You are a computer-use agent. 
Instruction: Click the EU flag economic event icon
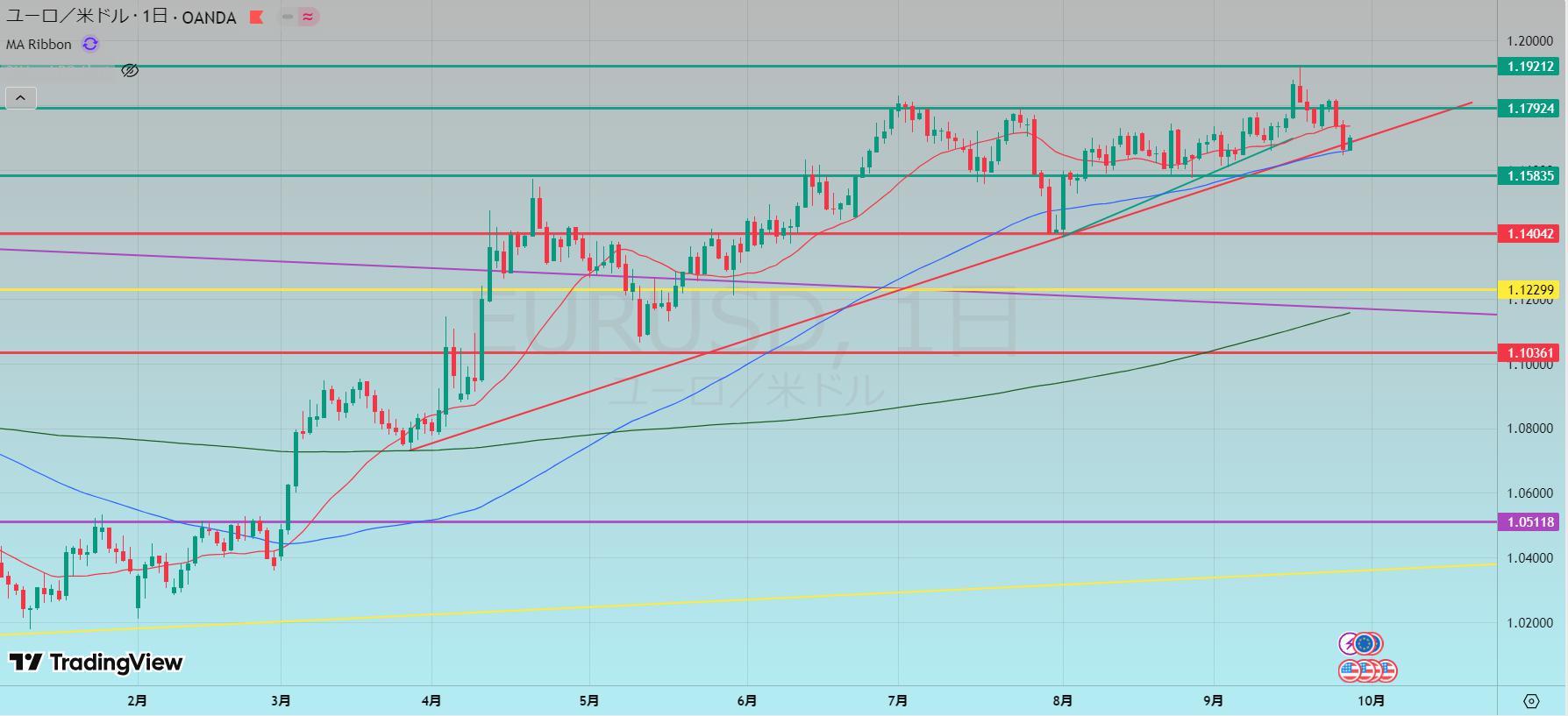tap(1365, 645)
